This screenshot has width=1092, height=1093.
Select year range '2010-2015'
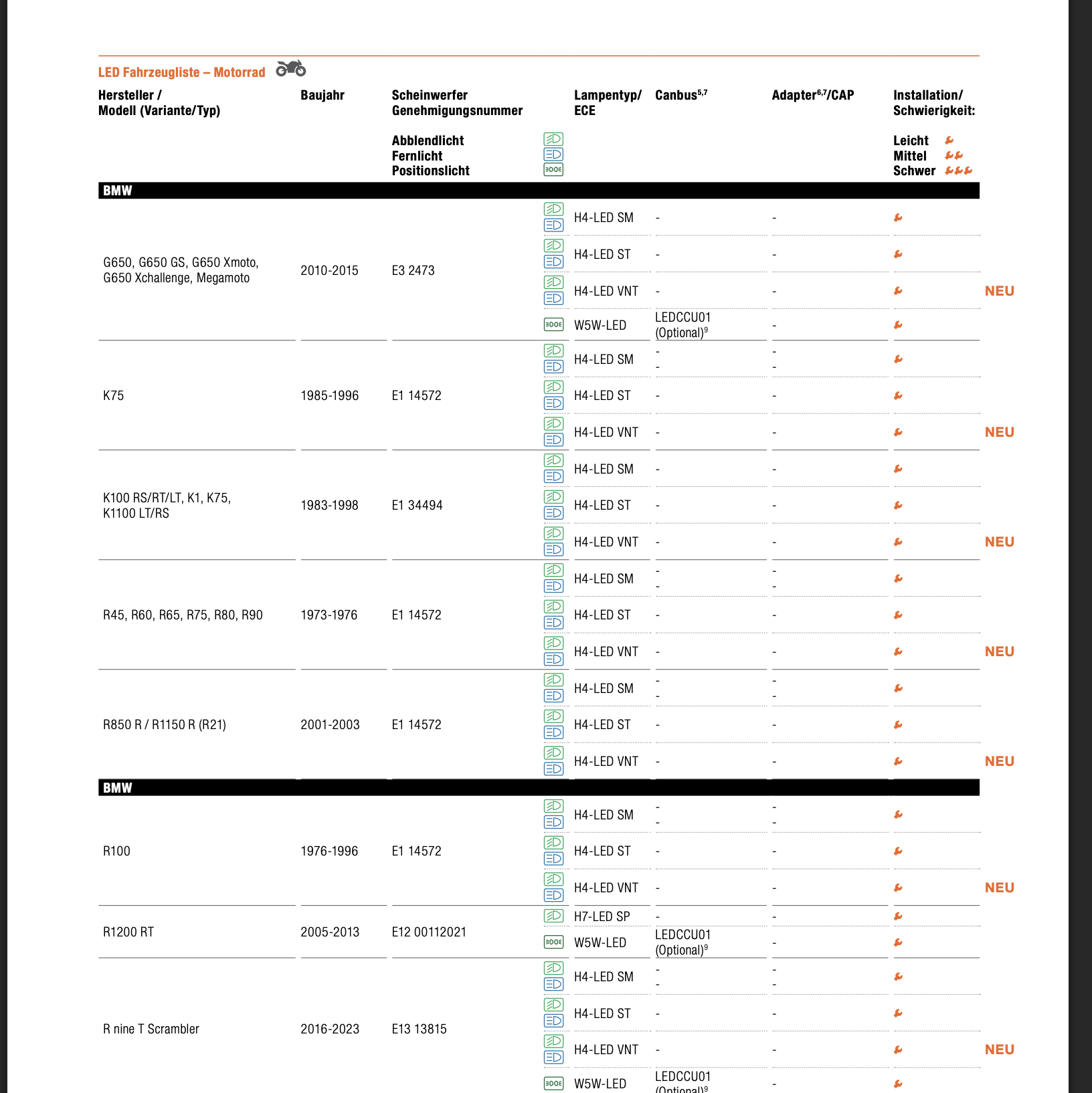click(x=329, y=270)
